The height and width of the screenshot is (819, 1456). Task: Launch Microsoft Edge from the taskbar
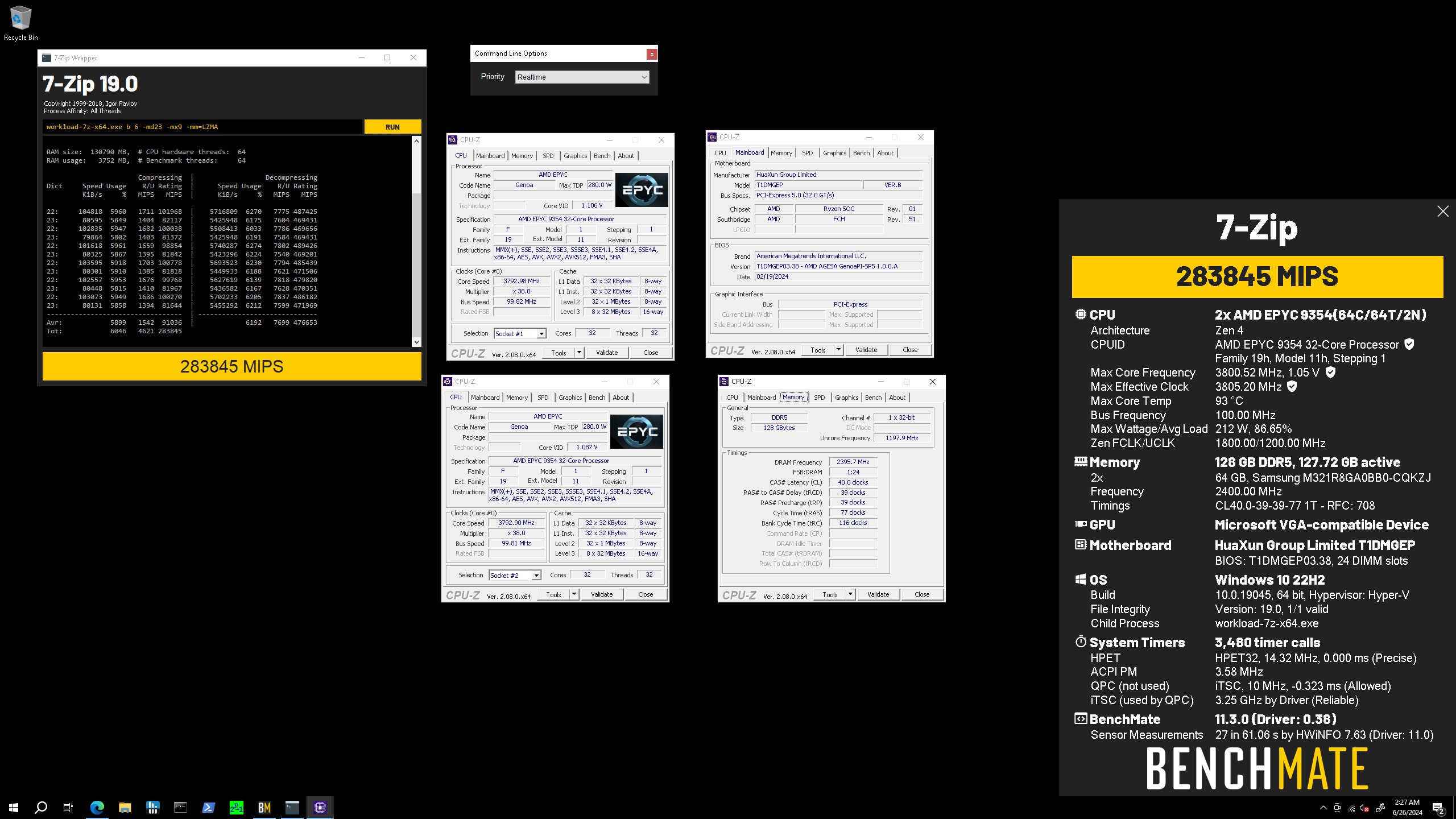coord(97,807)
